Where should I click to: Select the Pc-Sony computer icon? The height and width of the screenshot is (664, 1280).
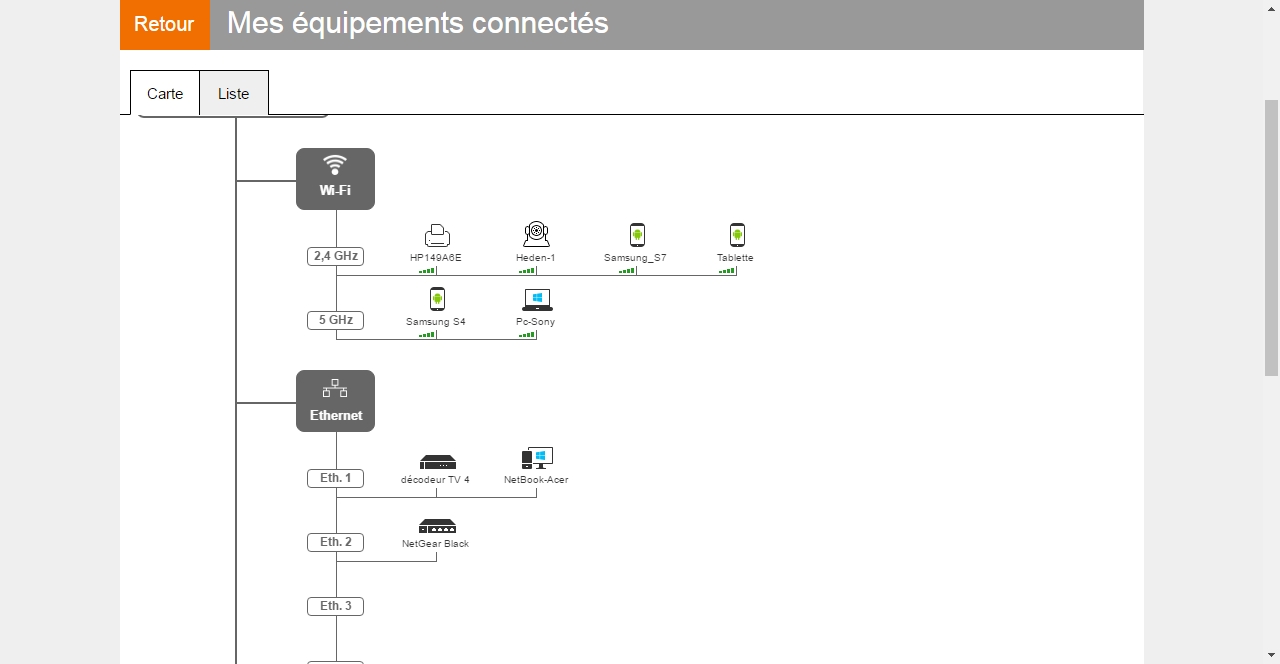pos(536,299)
